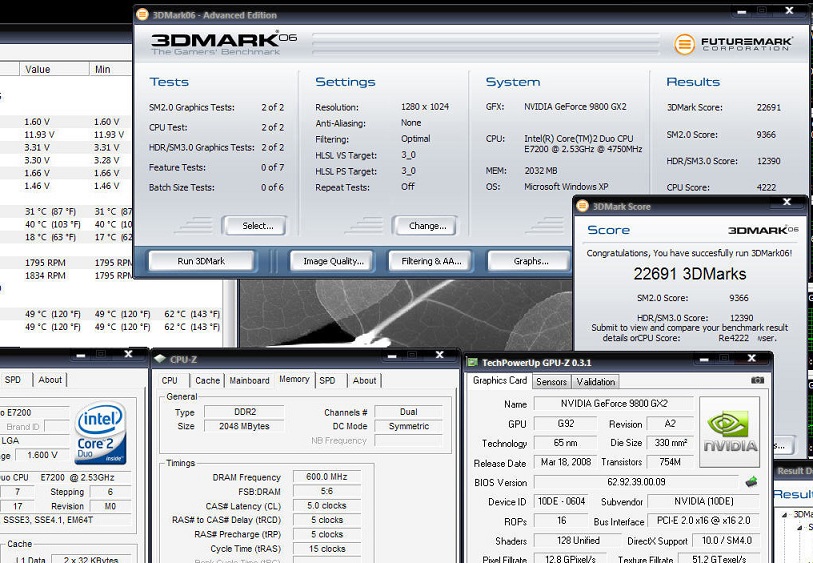Open Filtering & AA... settings
The height and width of the screenshot is (563, 813).
click(431, 261)
